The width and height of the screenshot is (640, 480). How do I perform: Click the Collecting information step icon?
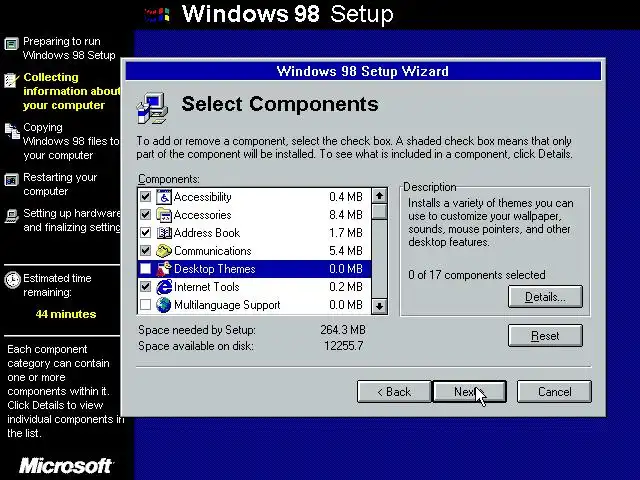pos(11,80)
